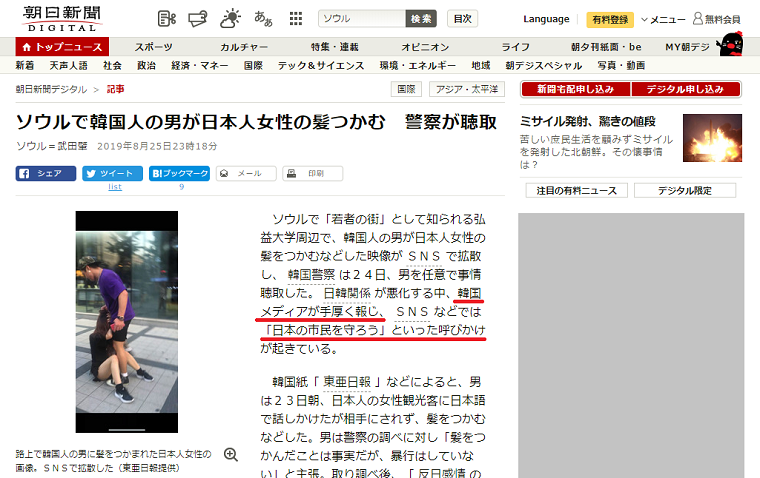Switch to the スポーツ tab
This screenshot has height=478, width=760.
(153, 47)
